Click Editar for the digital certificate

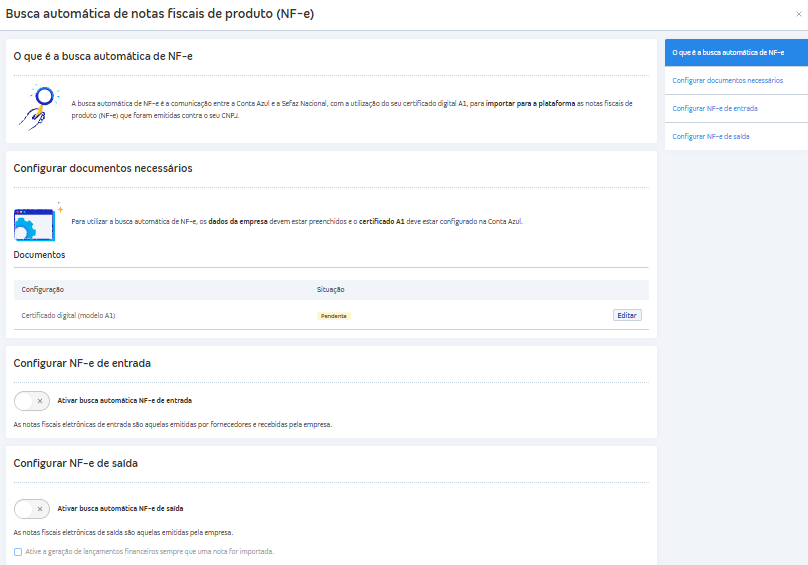click(x=627, y=315)
